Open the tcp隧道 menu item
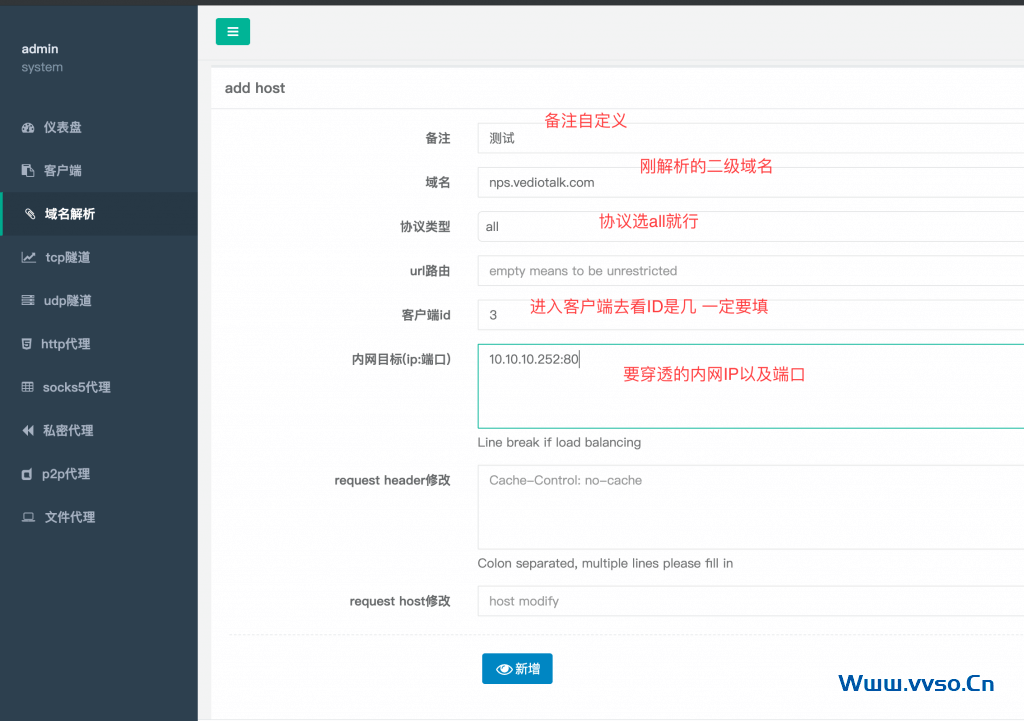The height and width of the screenshot is (721, 1024). [68, 258]
